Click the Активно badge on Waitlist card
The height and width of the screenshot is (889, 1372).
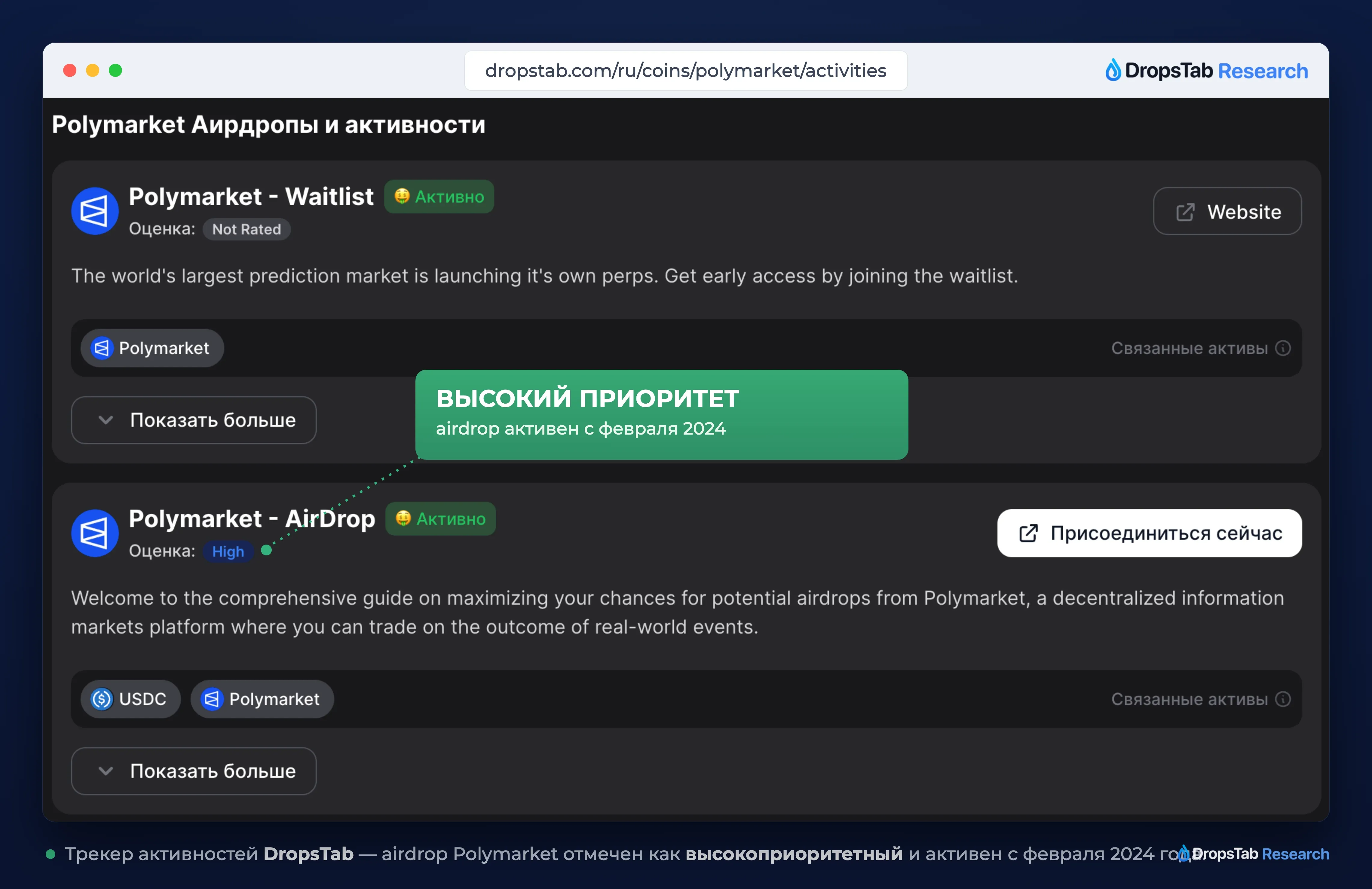pos(439,197)
